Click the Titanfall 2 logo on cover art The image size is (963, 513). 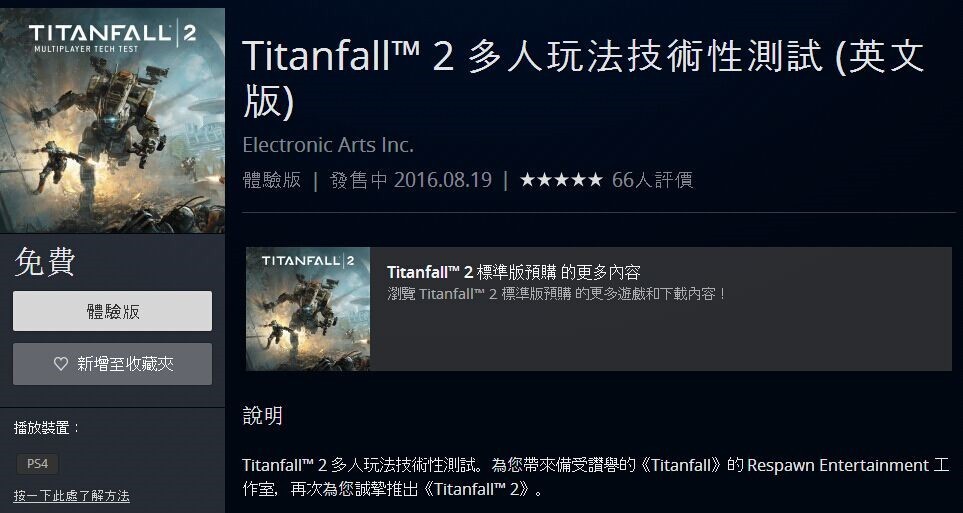click(112, 37)
